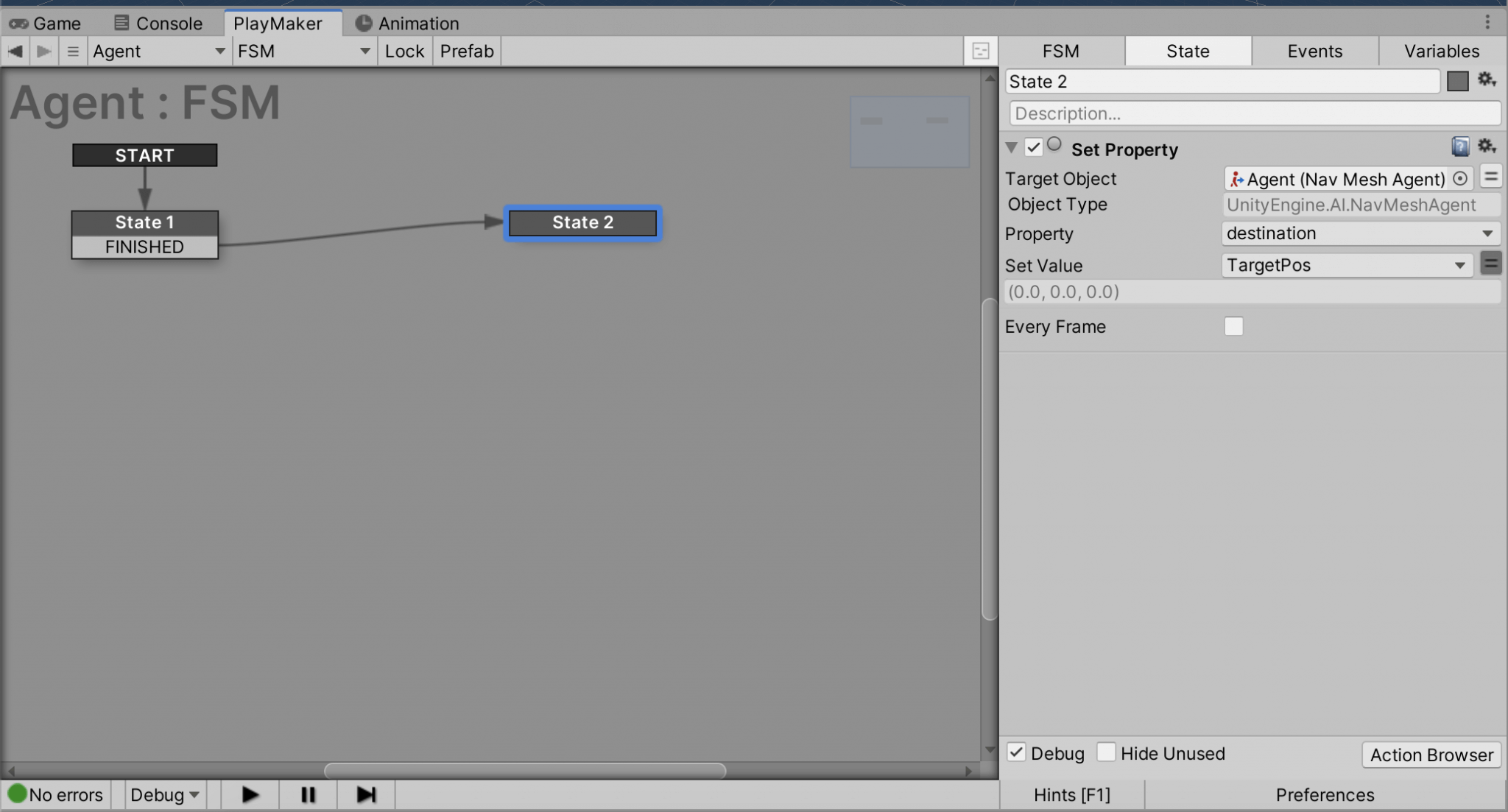
Task: Toggle the minimap icon in toolbar
Action: pyautogui.click(x=981, y=51)
